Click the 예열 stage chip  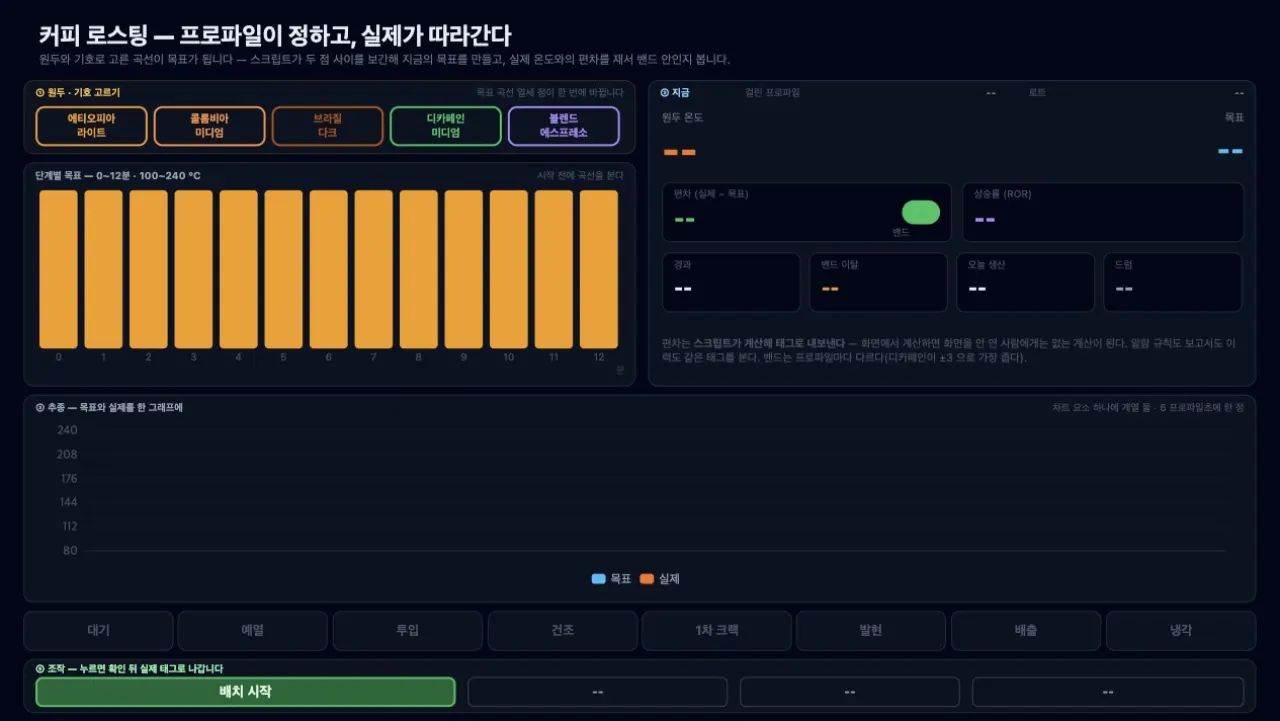253,631
